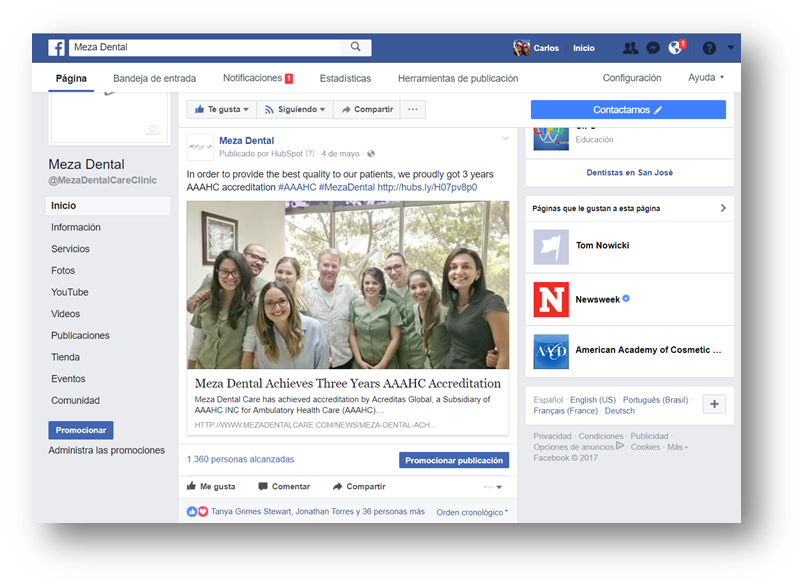
Task: Click the team photo in the post
Action: pyautogui.click(x=348, y=285)
